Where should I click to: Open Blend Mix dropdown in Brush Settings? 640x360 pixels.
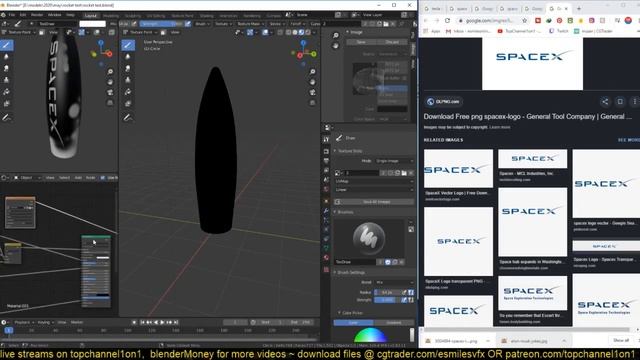point(394,282)
